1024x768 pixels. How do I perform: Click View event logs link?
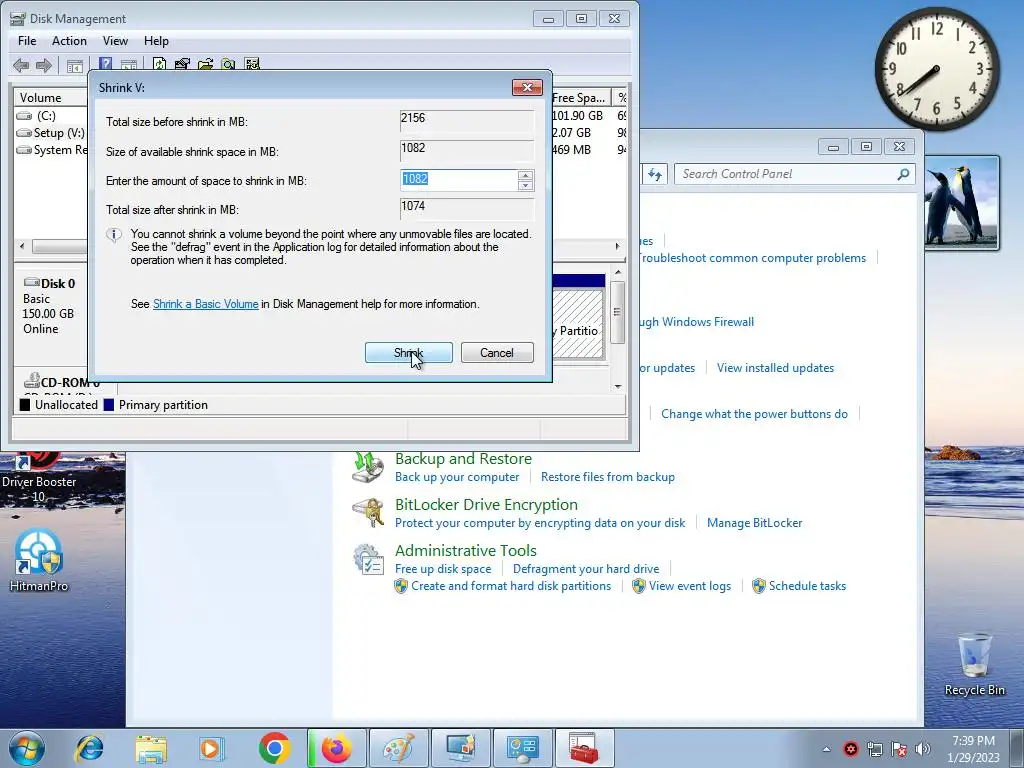[690, 586]
